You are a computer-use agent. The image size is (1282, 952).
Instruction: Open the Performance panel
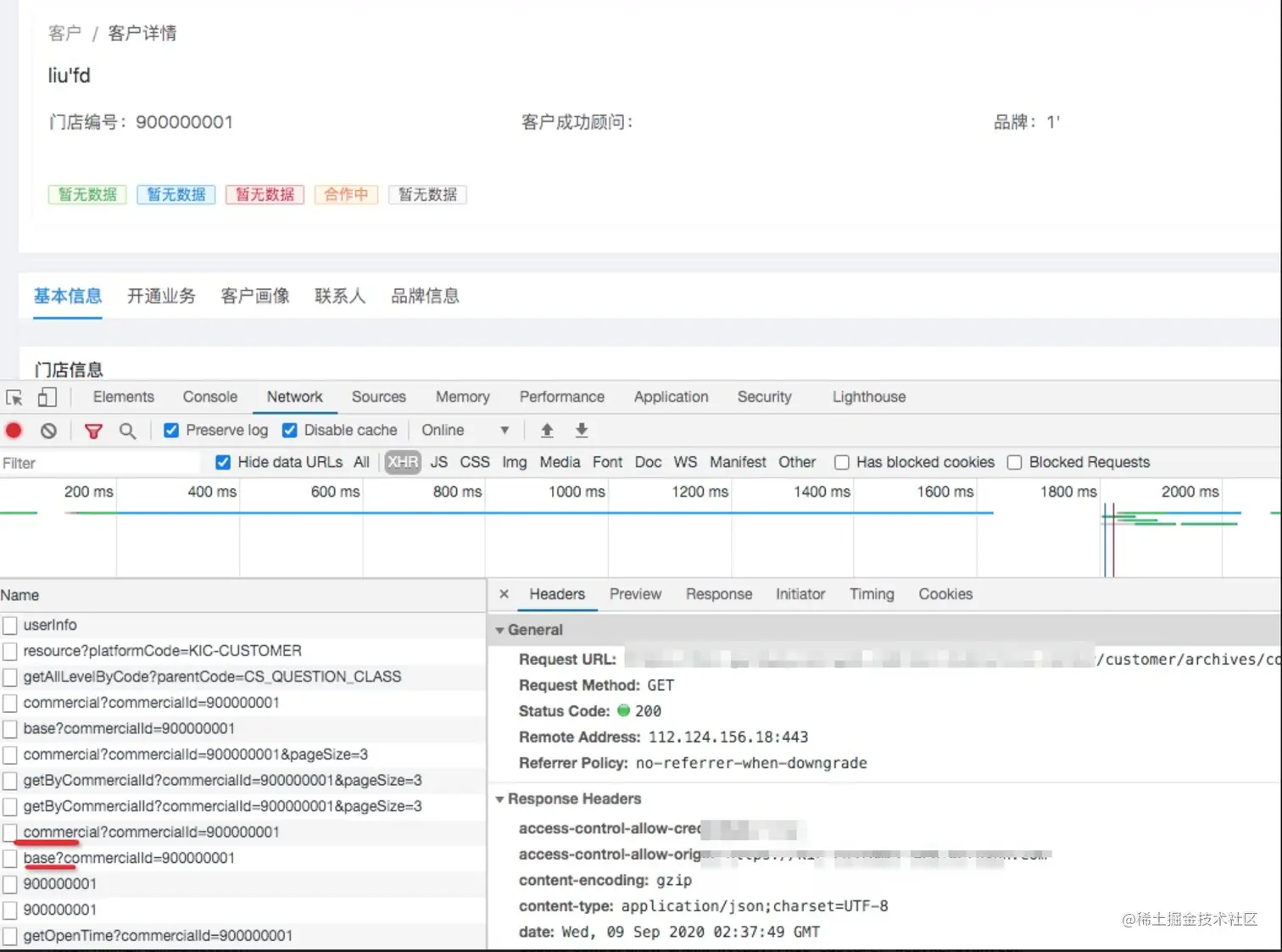(562, 397)
